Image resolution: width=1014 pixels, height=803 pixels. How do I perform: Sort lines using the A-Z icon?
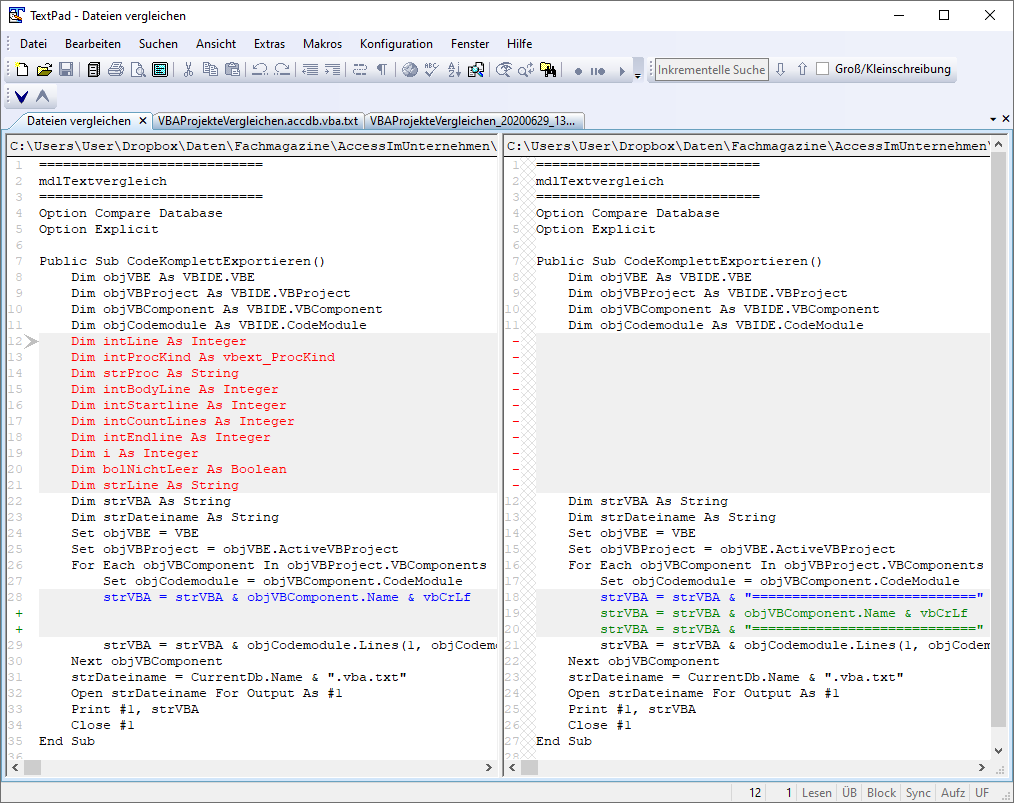(452, 70)
